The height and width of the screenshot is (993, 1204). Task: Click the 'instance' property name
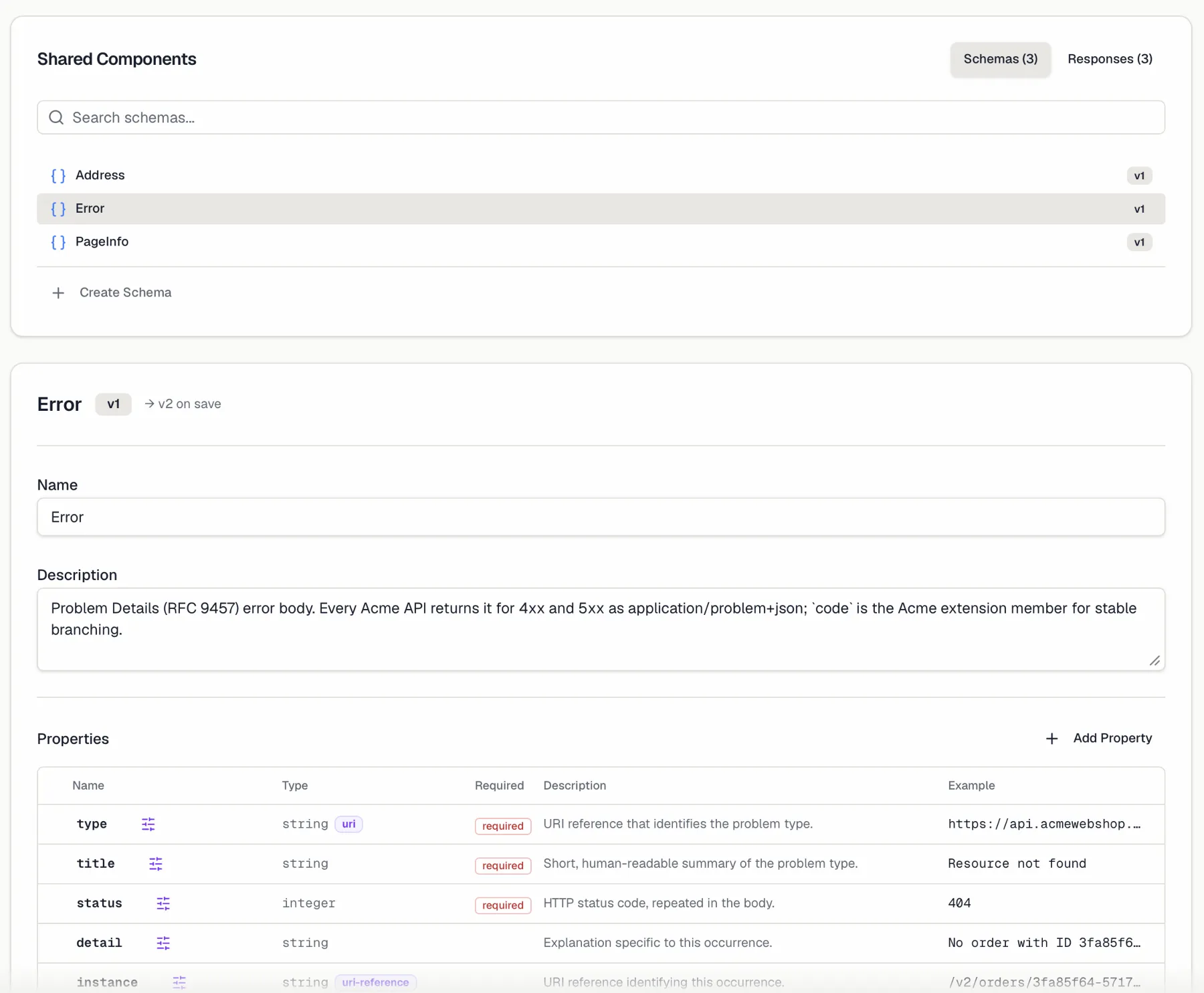[x=107, y=982]
